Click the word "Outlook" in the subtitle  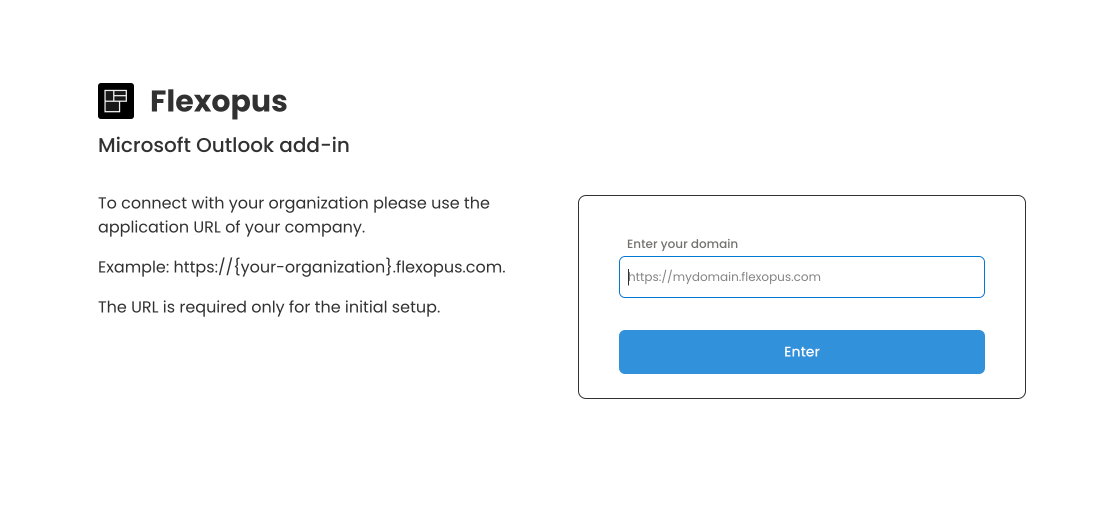[238, 145]
